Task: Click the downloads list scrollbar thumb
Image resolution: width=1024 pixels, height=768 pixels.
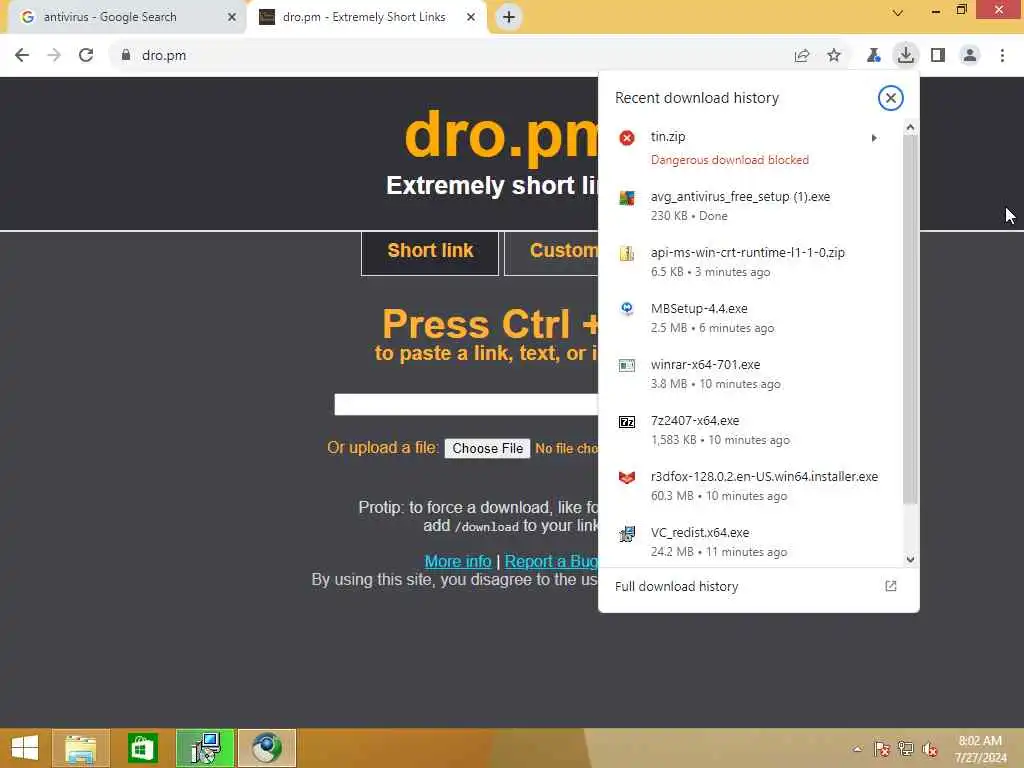Action: 910,319
